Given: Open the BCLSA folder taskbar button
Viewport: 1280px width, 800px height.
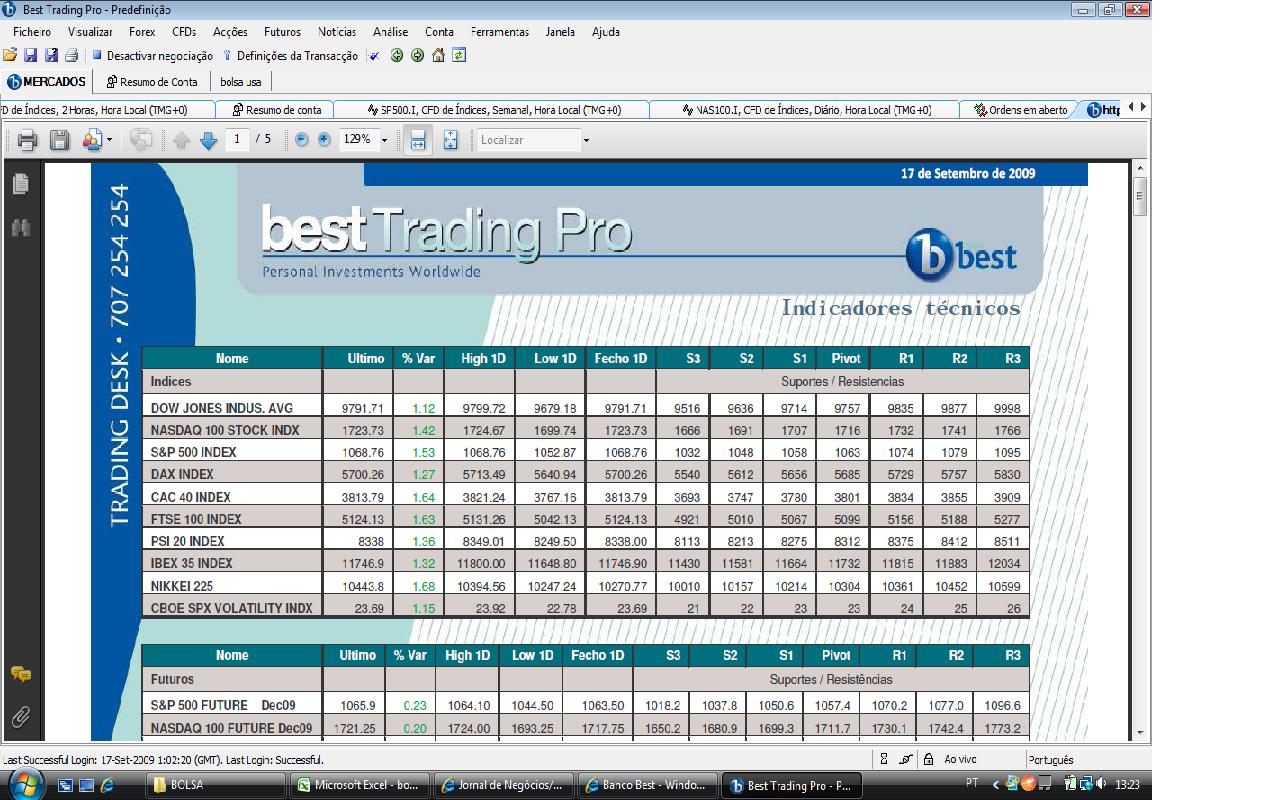Looking at the screenshot, I should pos(216,785).
